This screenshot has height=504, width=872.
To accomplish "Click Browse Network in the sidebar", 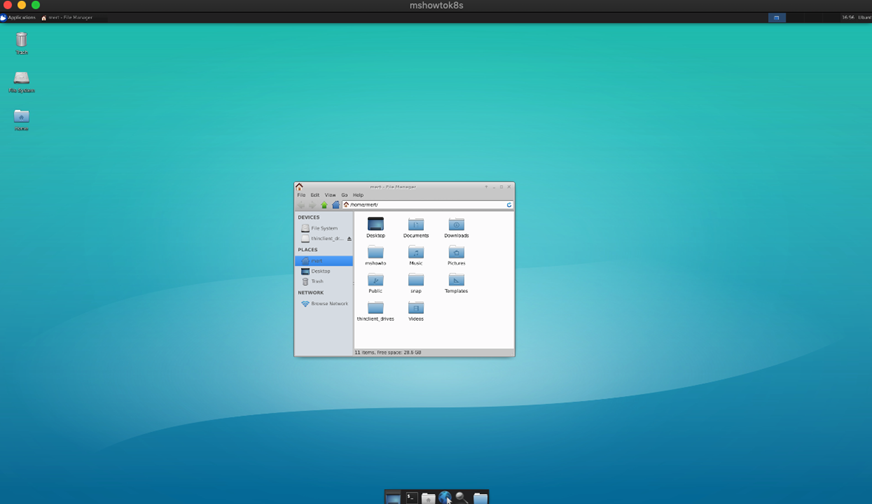I will 324,304.
